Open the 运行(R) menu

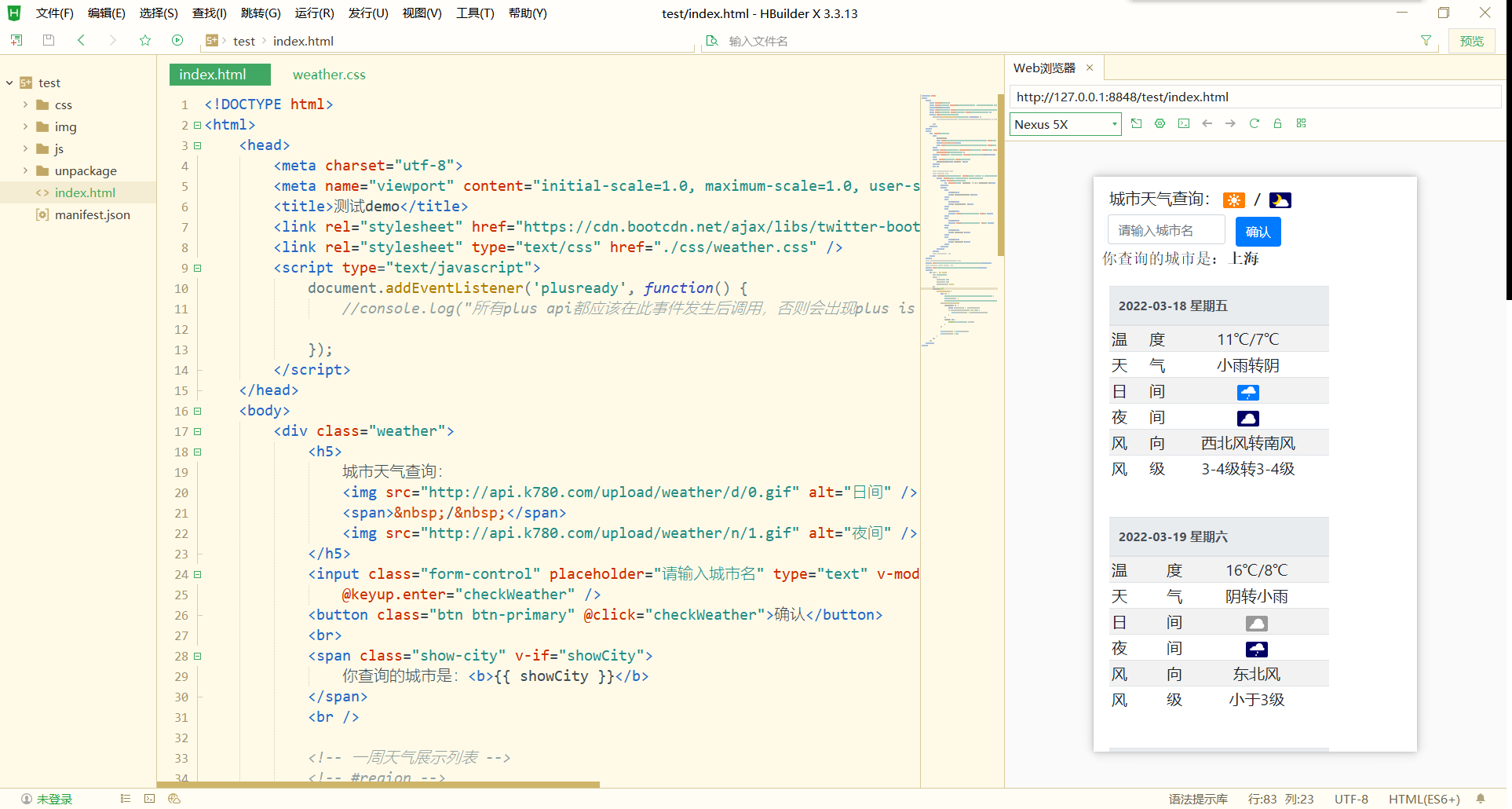click(314, 13)
